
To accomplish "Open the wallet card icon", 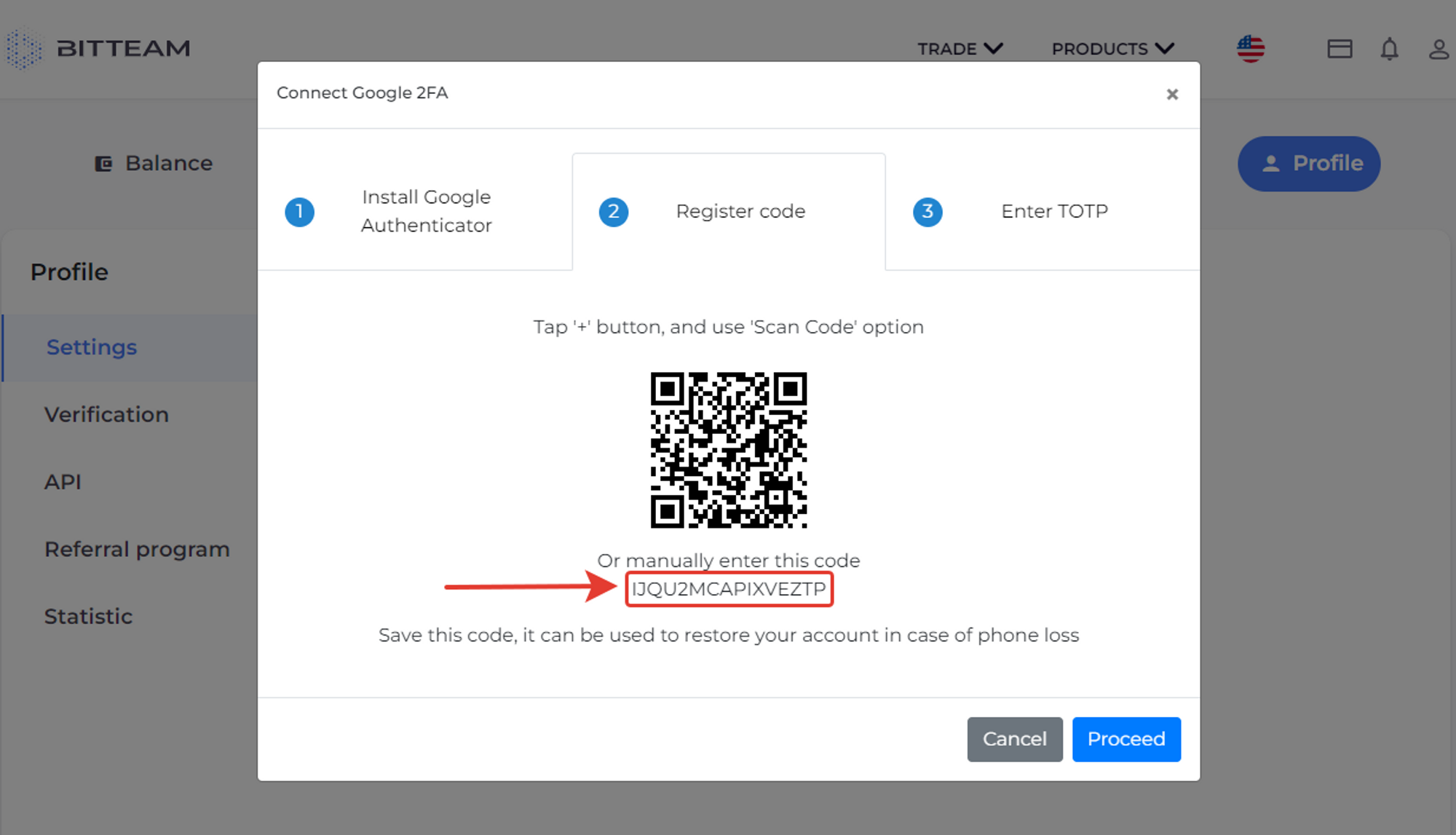I will click(1339, 49).
